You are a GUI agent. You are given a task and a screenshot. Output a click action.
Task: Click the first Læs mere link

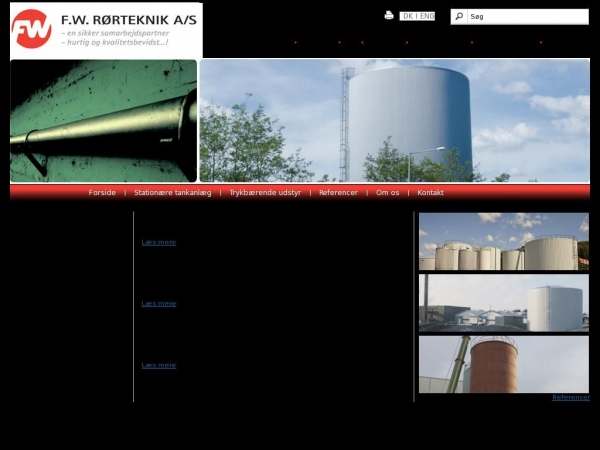coord(158,242)
